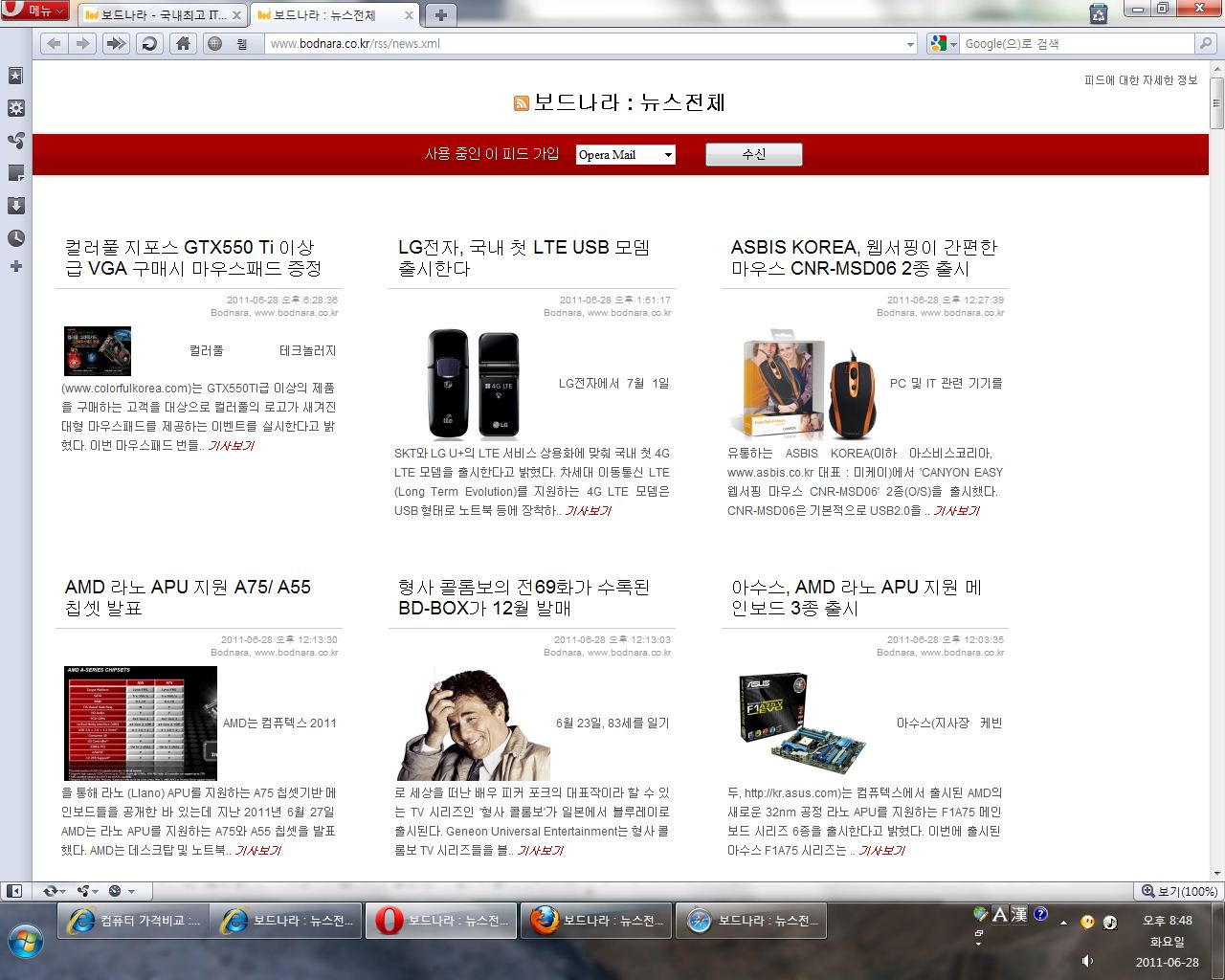The image size is (1225, 980).
Task: Click the 'Google(으)로 검색' search field
Action: (x=1077, y=43)
